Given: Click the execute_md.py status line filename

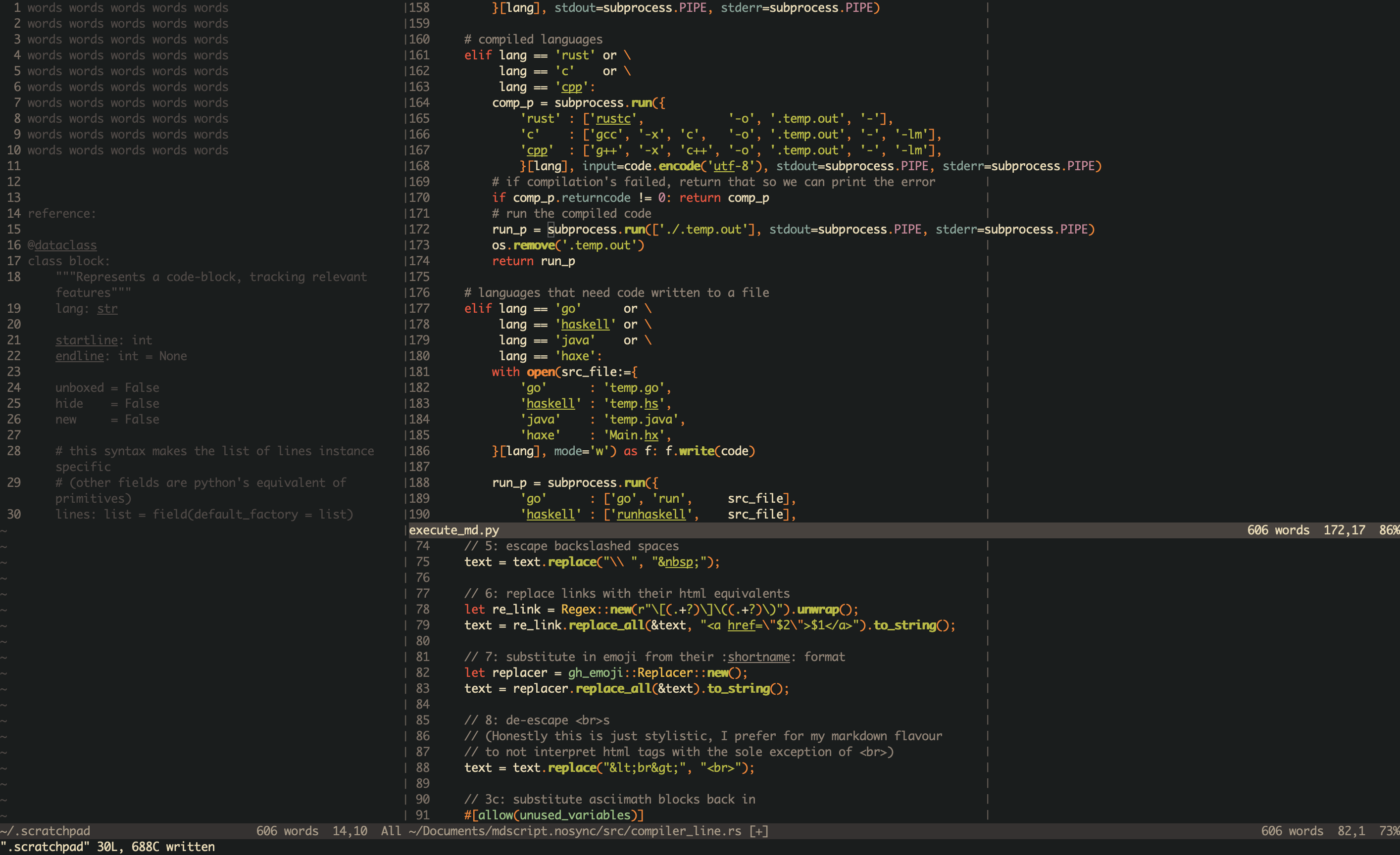Looking at the screenshot, I should click(453, 530).
